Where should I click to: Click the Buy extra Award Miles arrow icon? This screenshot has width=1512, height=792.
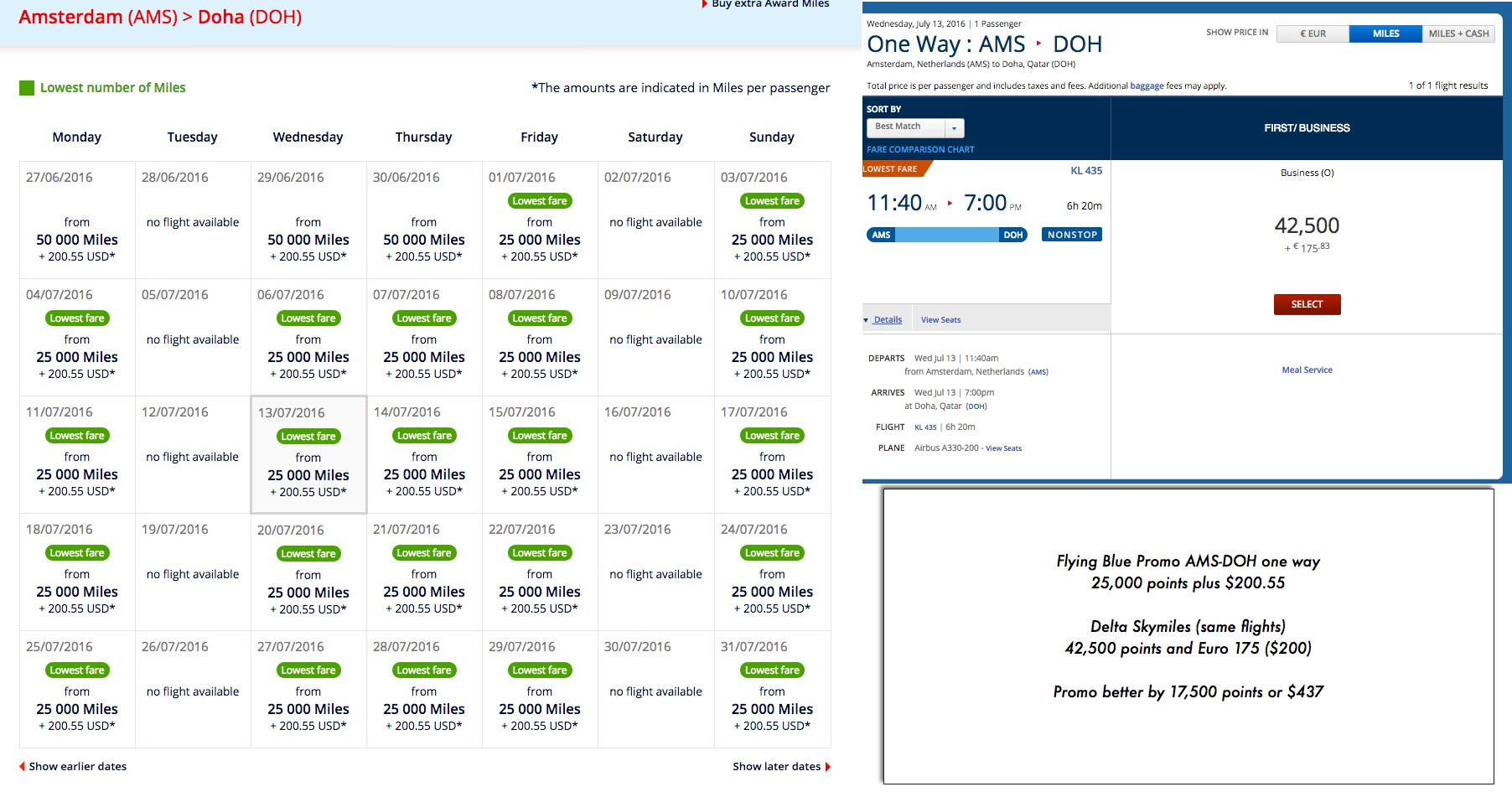click(x=705, y=4)
